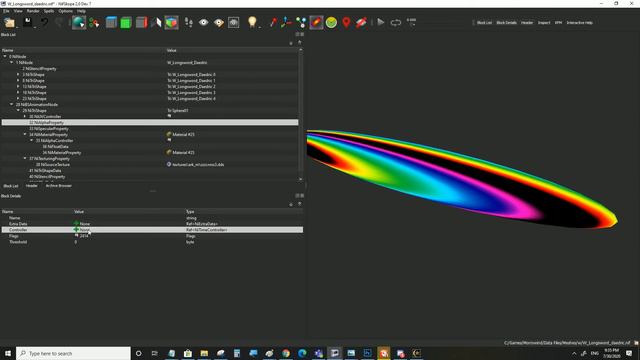
Task: Click Block Details in top-right toolbar
Action: tap(506, 23)
